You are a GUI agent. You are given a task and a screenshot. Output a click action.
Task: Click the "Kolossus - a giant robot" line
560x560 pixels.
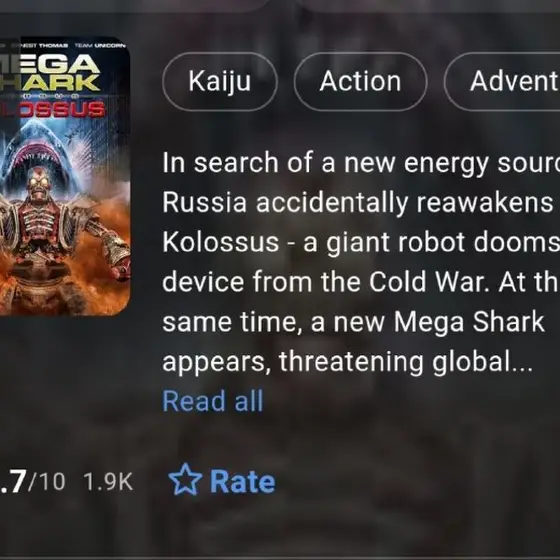[x=361, y=242]
